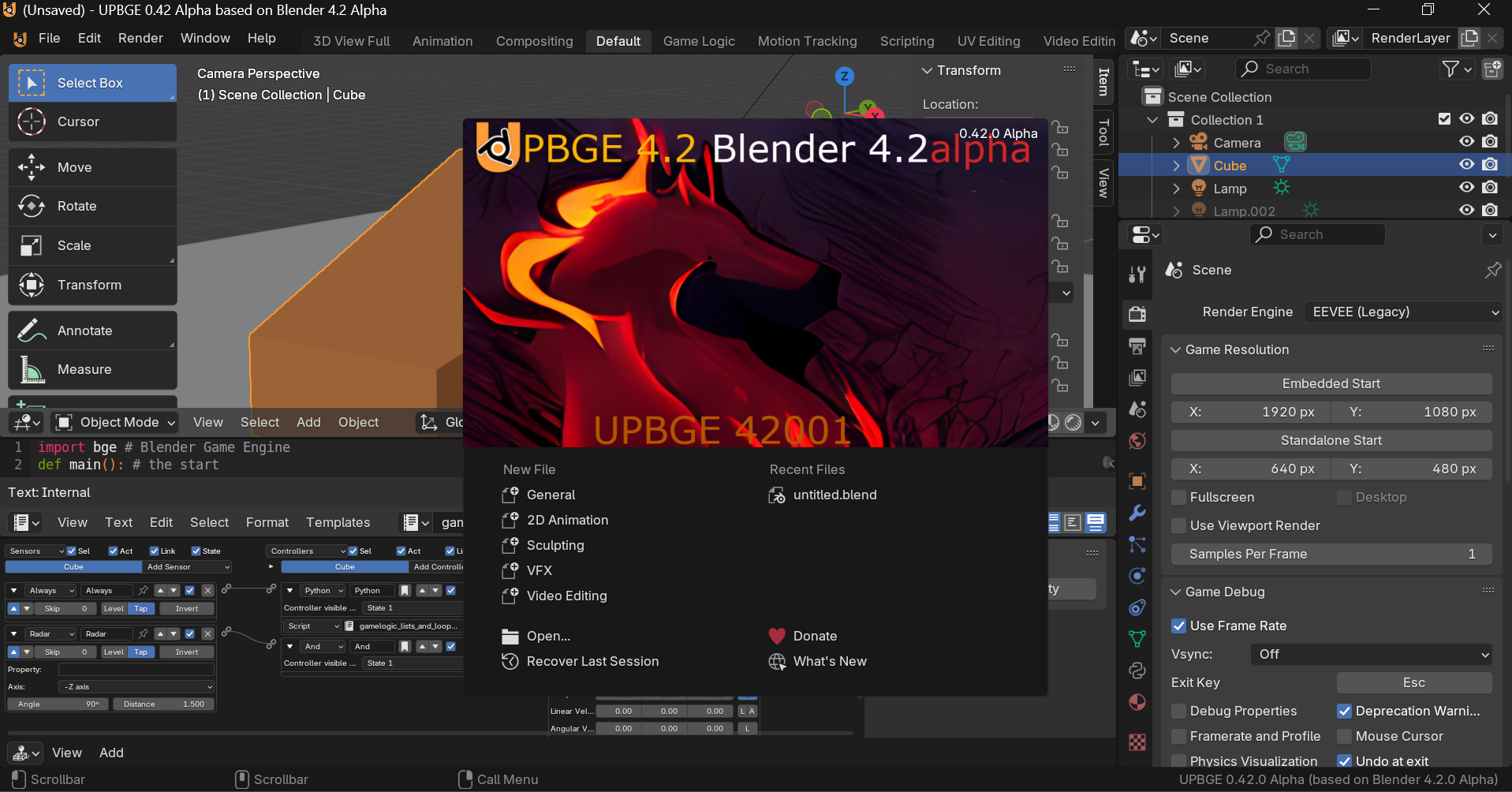Collapse the Game Debug panel
This screenshot has width=1512, height=792.
1175,592
